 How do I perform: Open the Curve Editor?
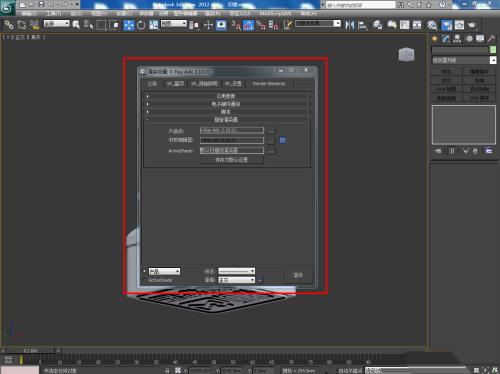pyautogui.click(x=404, y=25)
